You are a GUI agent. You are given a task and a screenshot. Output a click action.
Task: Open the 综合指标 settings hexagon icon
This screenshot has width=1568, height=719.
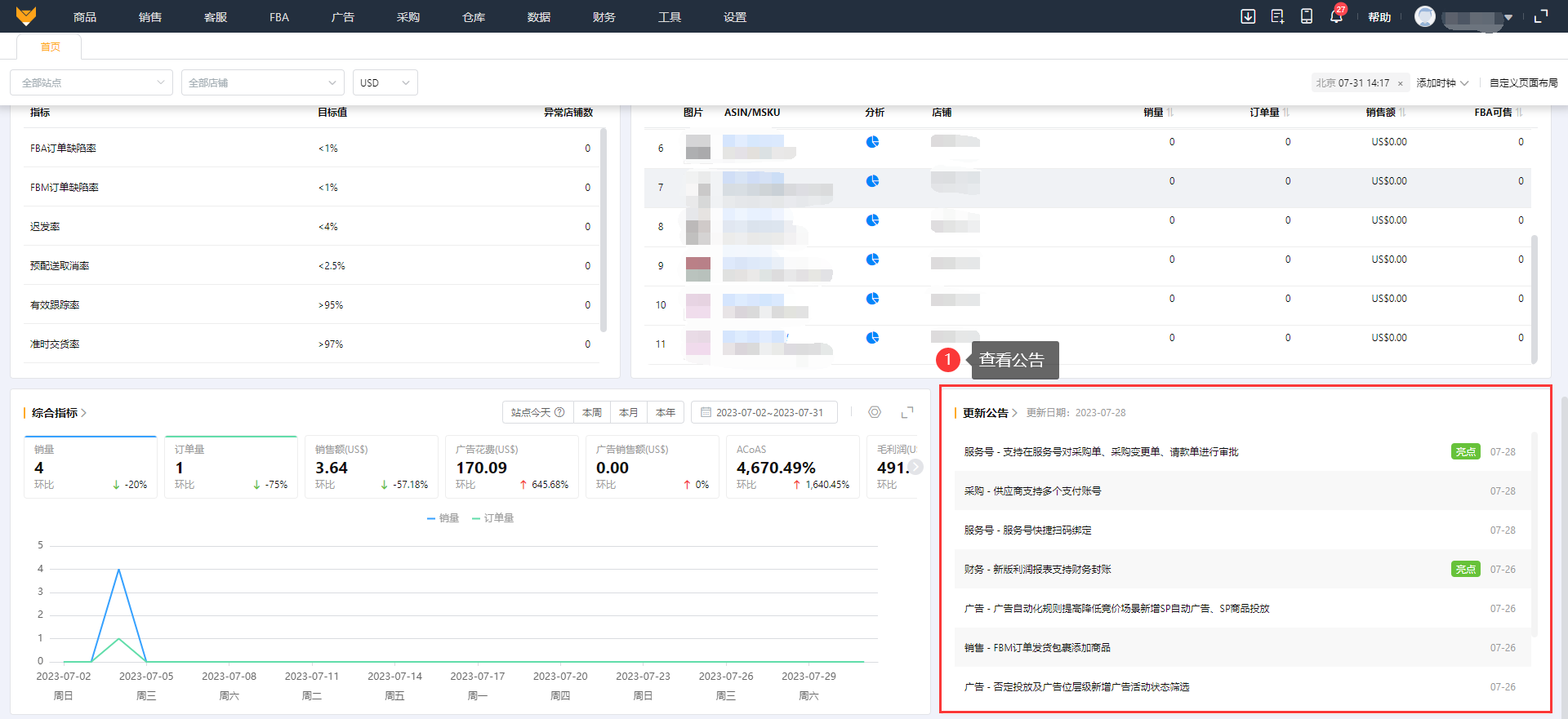coord(875,412)
